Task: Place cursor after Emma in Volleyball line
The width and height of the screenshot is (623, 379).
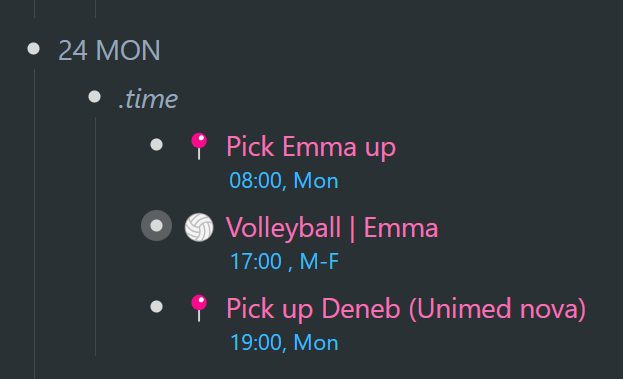Action: [x=439, y=228]
